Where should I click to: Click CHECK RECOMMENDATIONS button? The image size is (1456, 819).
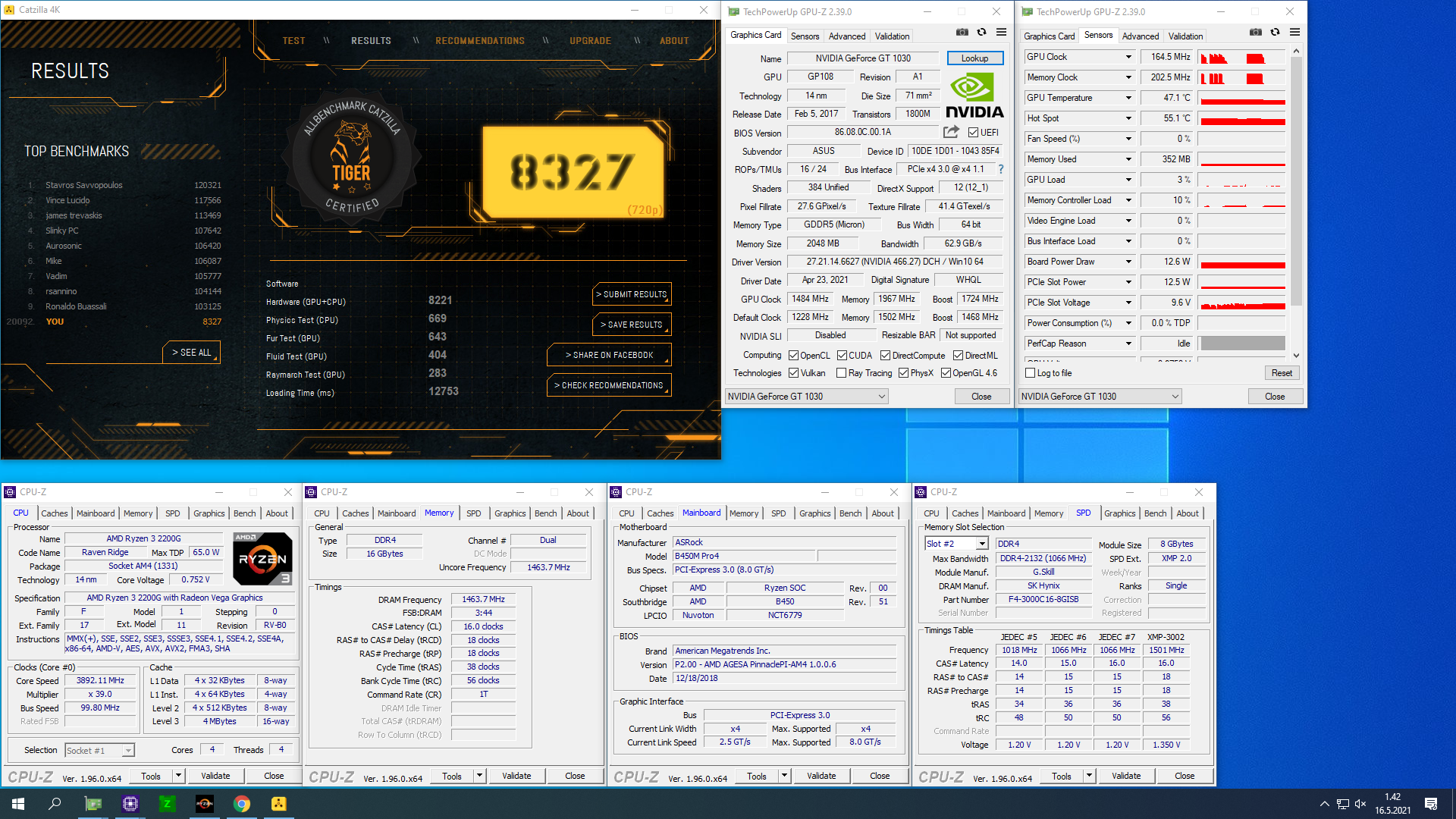click(x=609, y=385)
